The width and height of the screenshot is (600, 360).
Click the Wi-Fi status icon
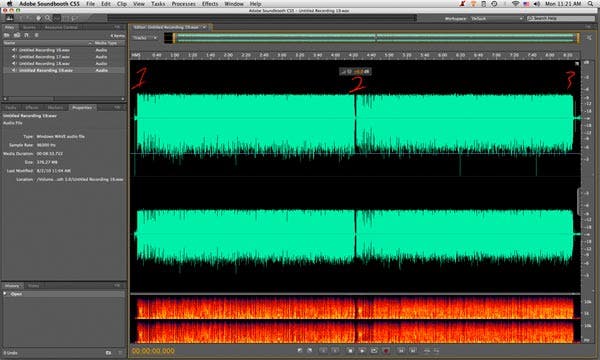tap(515, 3)
